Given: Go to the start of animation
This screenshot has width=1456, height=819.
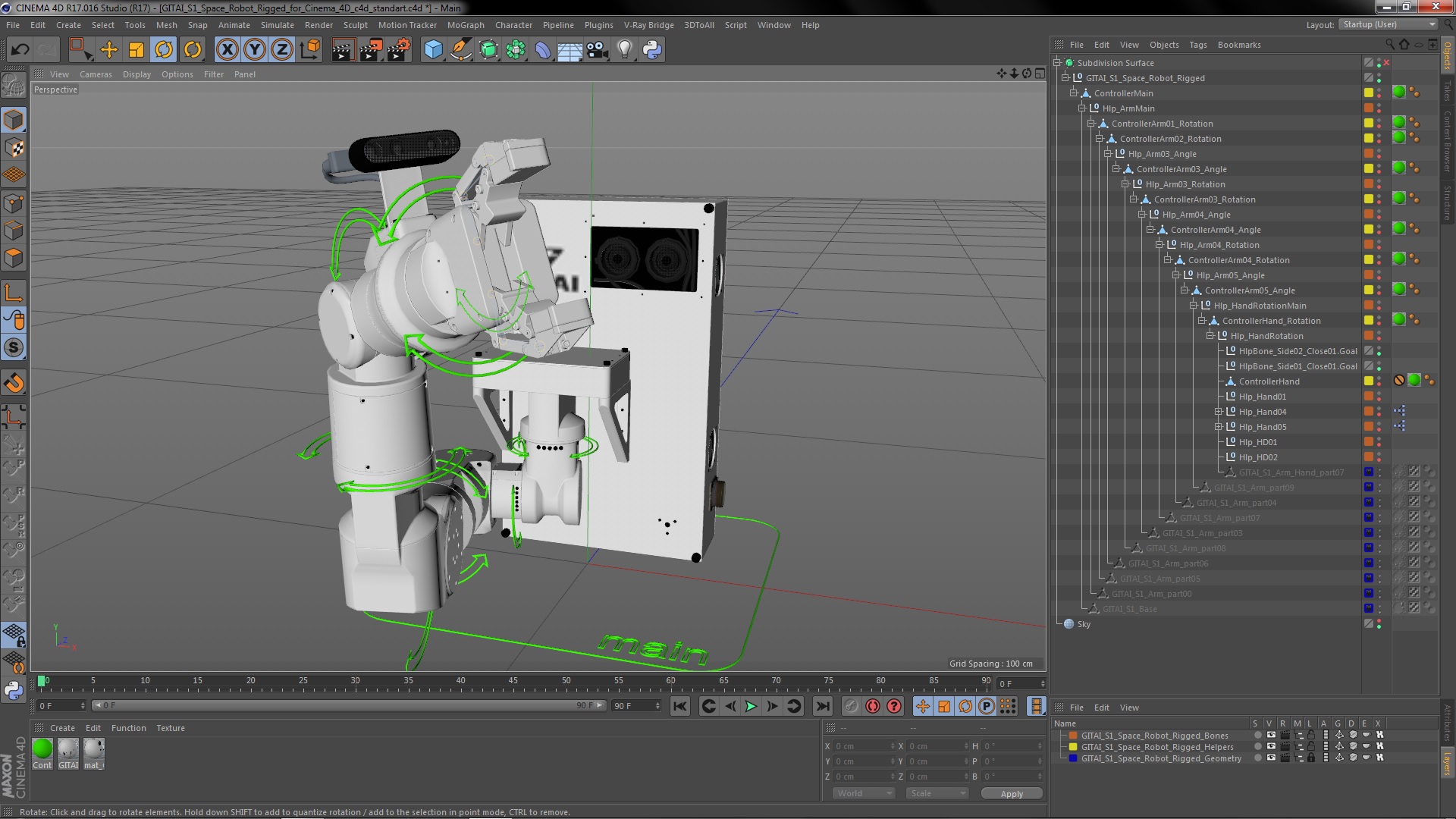Looking at the screenshot, I should [680, 706].
